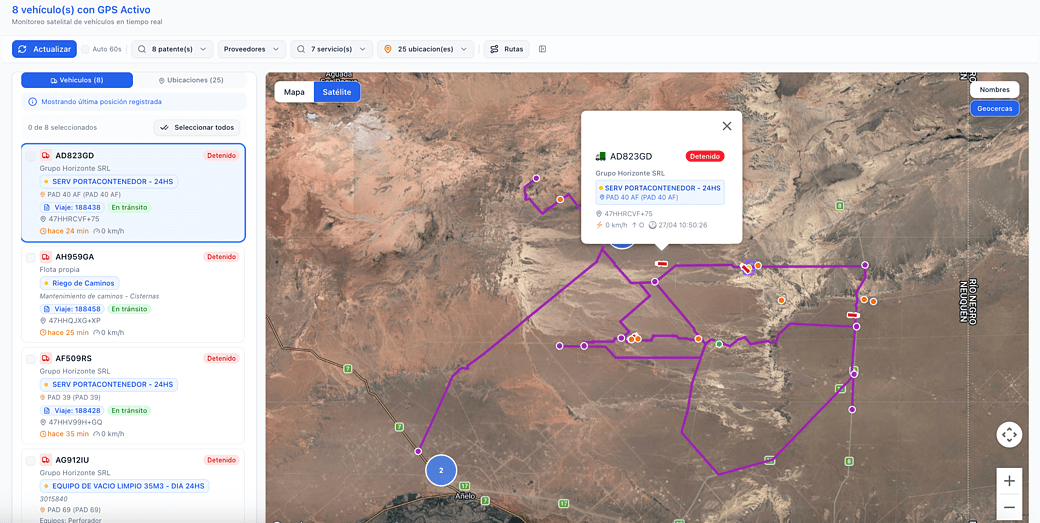Image resolution: width=1040 pixels, height=523 pixels.
Task: Click the recenter map crosshair button
Action: [1009, 435]
